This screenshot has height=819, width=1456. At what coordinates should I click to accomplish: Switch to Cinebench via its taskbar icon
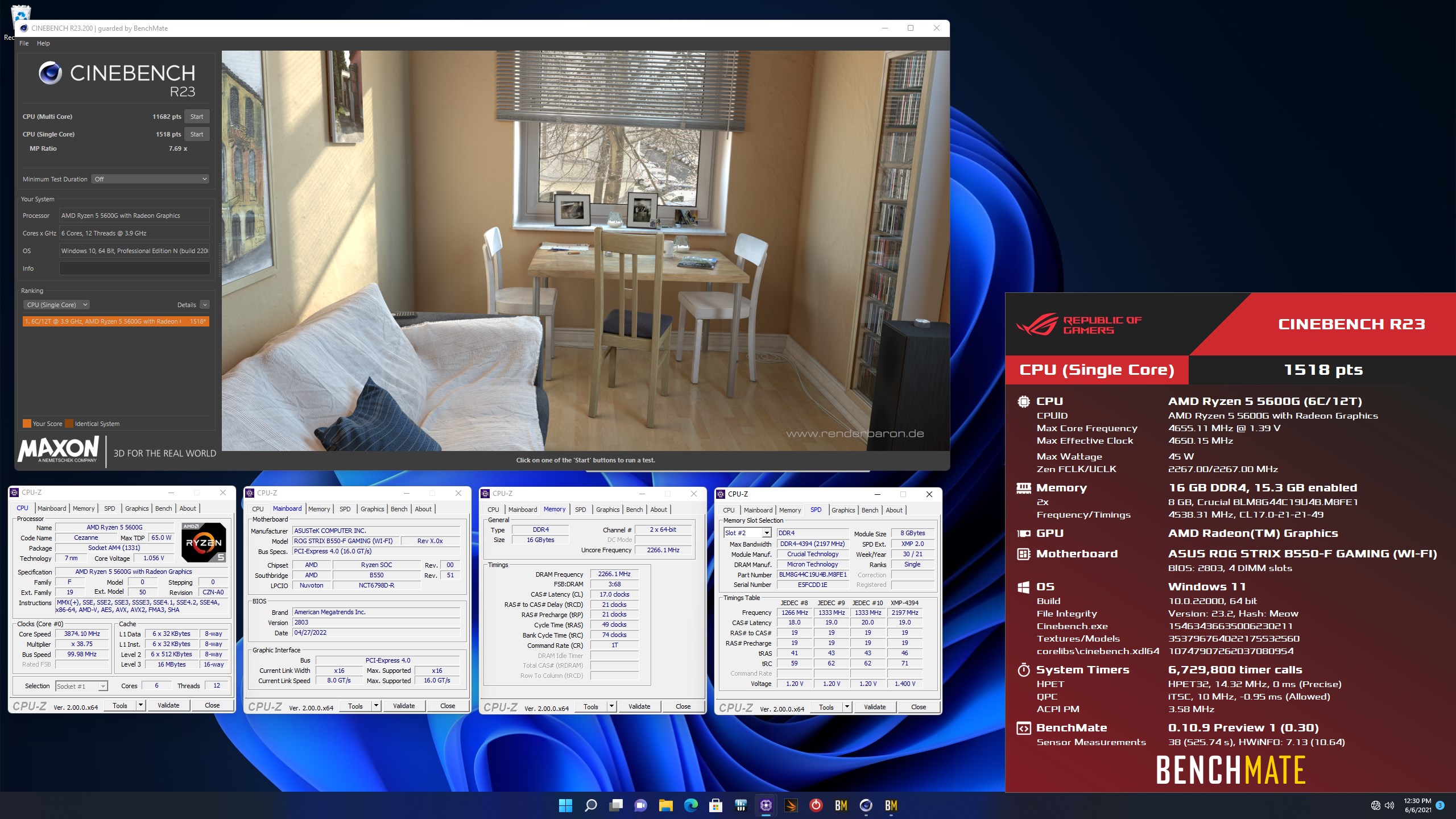coord(866,805)
